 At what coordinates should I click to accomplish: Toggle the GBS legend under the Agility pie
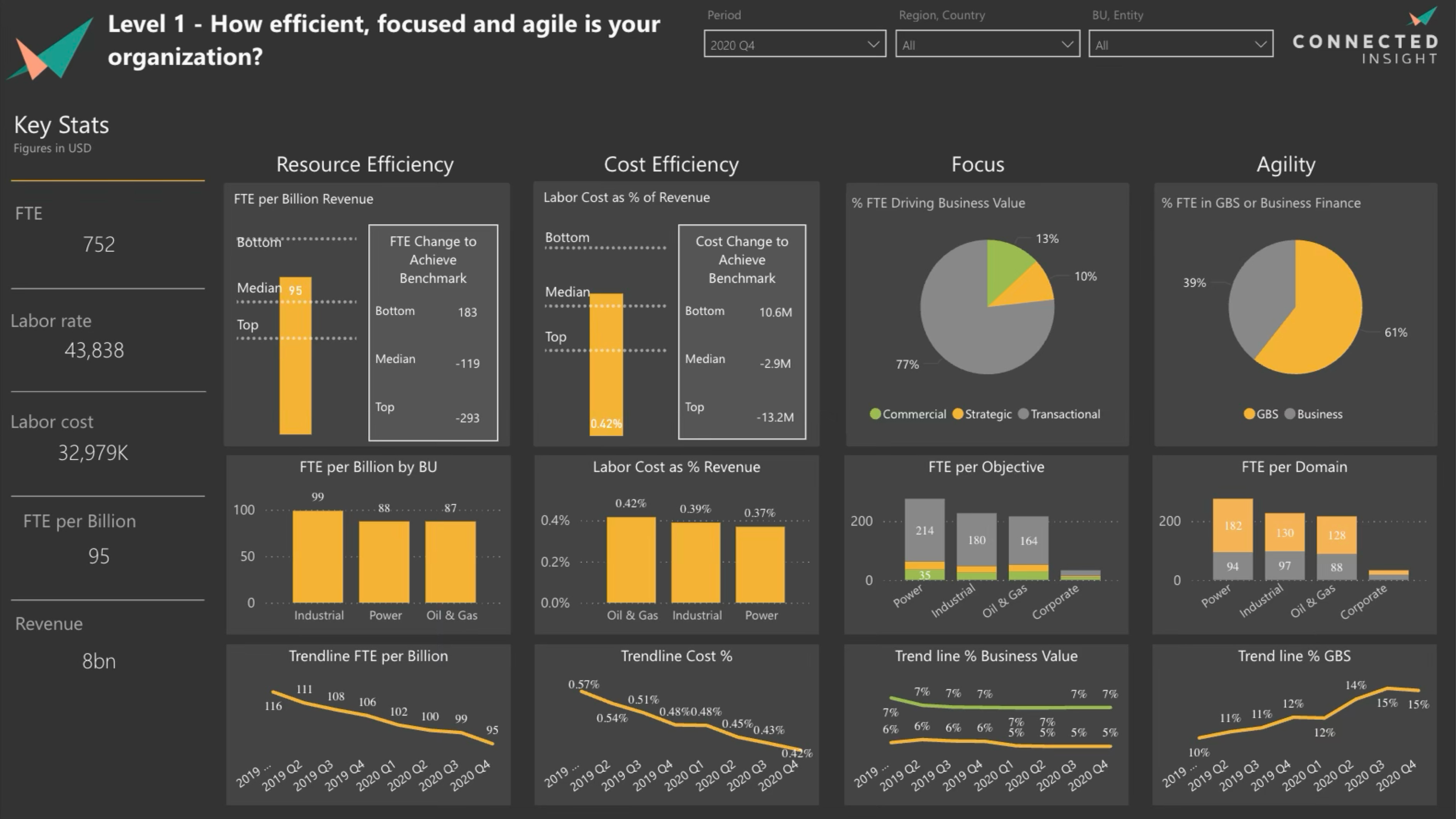[x=1261, y=414]
